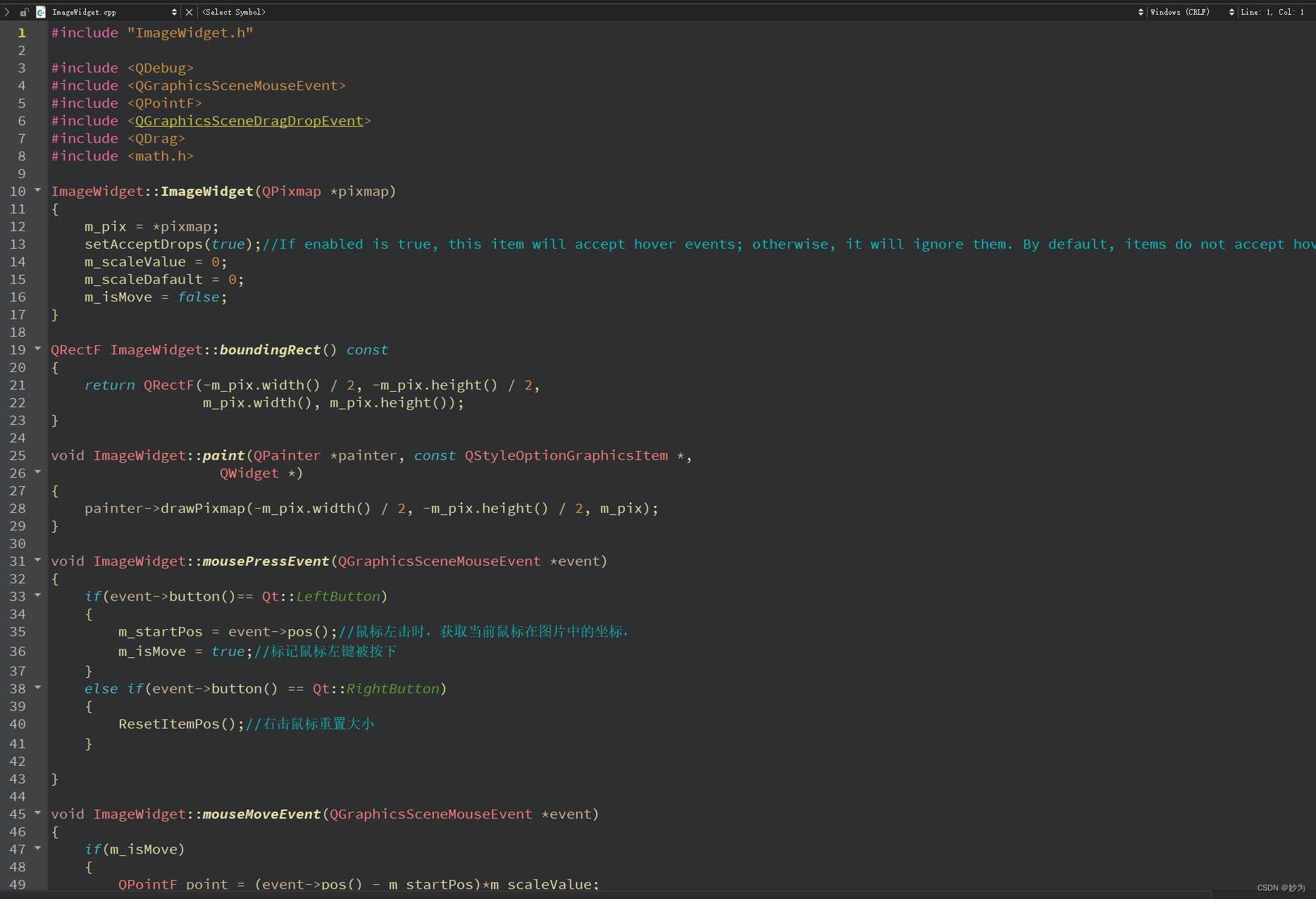Open the Select Symbol dropdown

coord(233,12)
